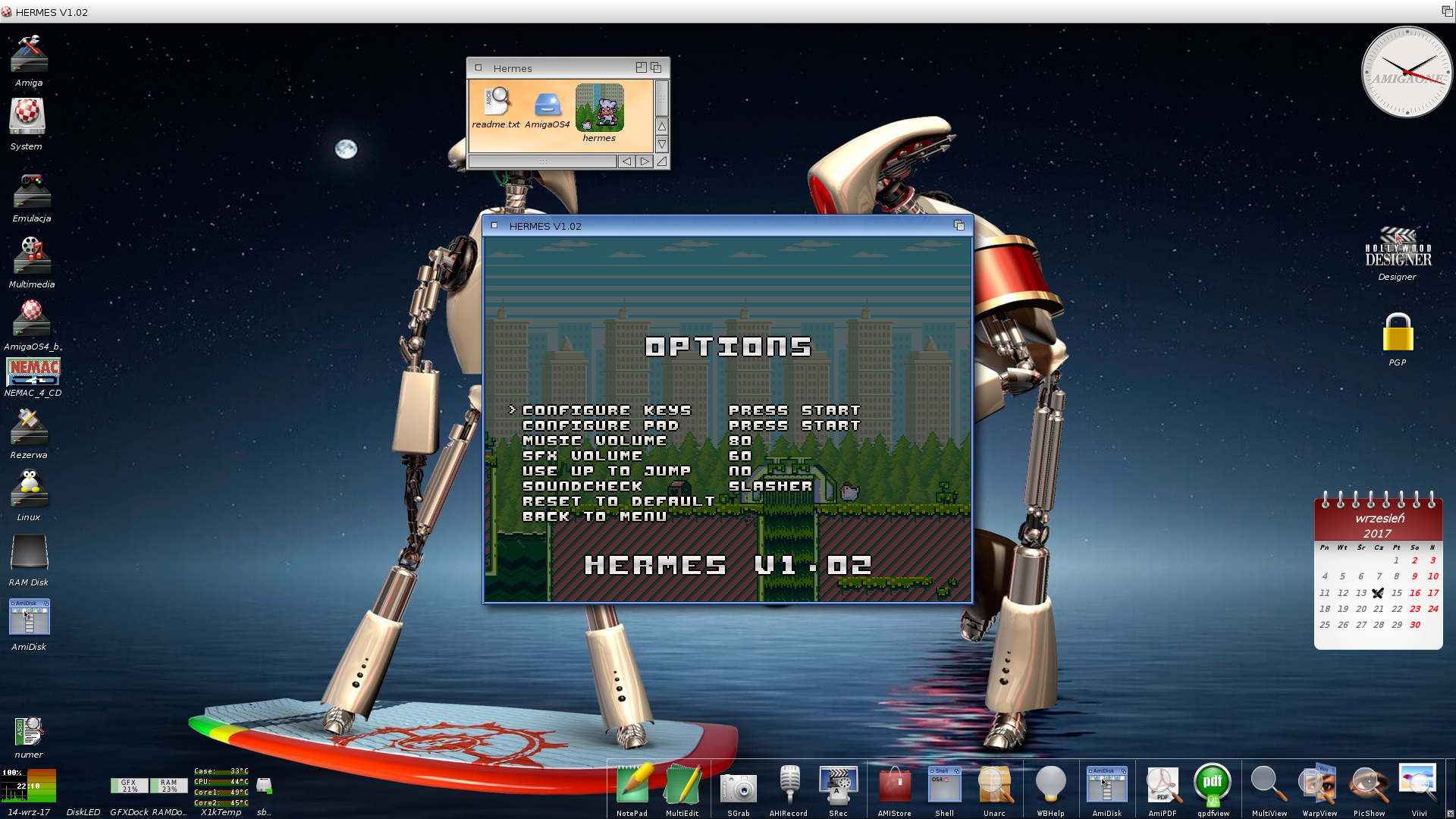Select Use Up To Jump option
The height and width of the screenshot is (819, 1456).
click(x=607, y=471)
